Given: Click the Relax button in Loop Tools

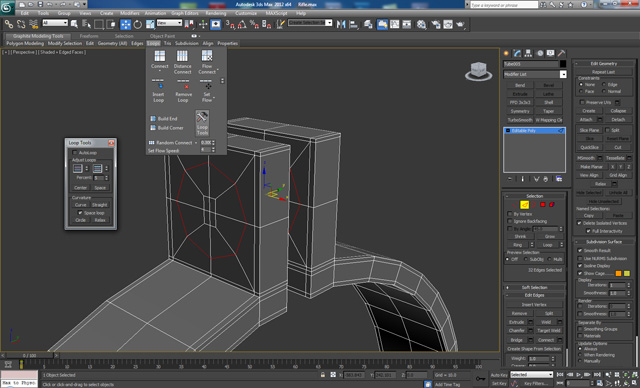Looking at the screenshot, I should [x=100, y=220].
